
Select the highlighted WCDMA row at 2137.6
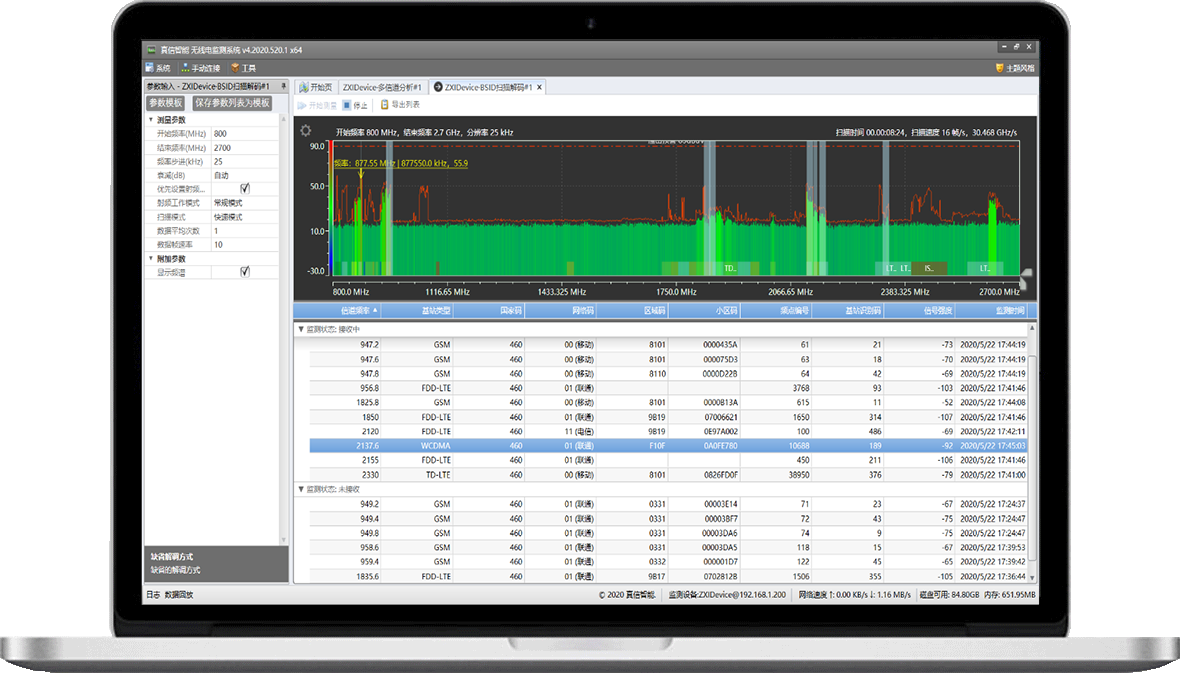668,446
